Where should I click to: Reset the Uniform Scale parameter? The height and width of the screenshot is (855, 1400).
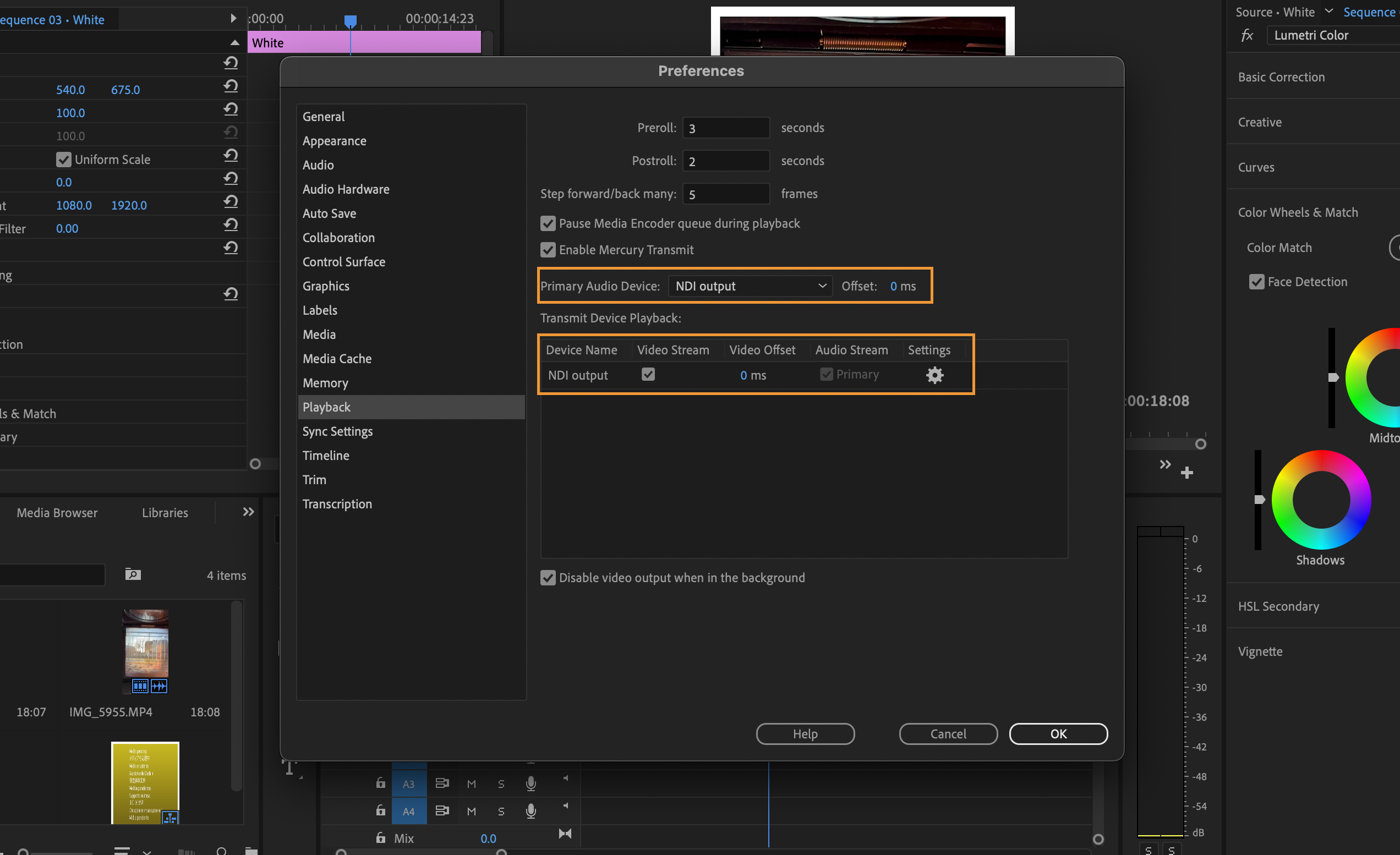[x=231, y=155]
